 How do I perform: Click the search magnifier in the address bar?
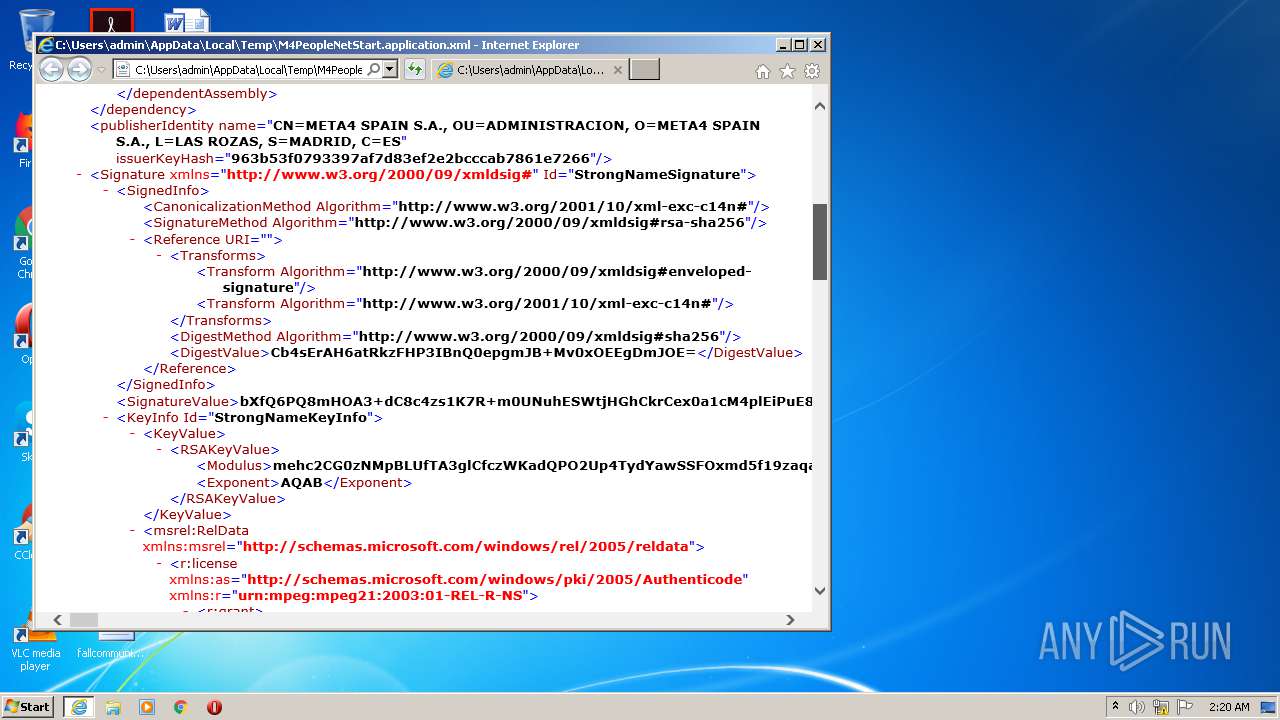click(x=373, y=70)
